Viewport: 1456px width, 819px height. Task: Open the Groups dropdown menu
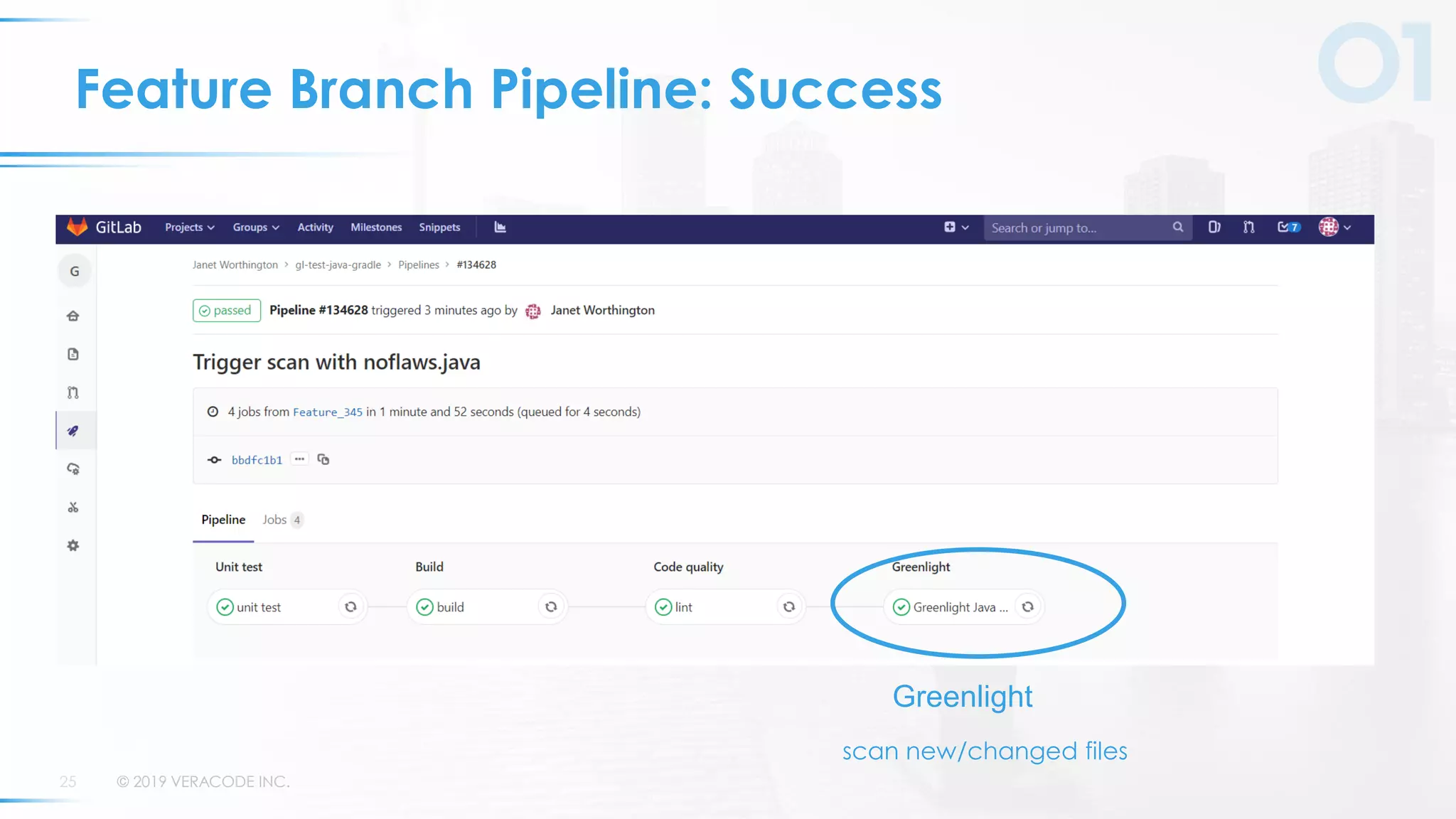[256, 227]
